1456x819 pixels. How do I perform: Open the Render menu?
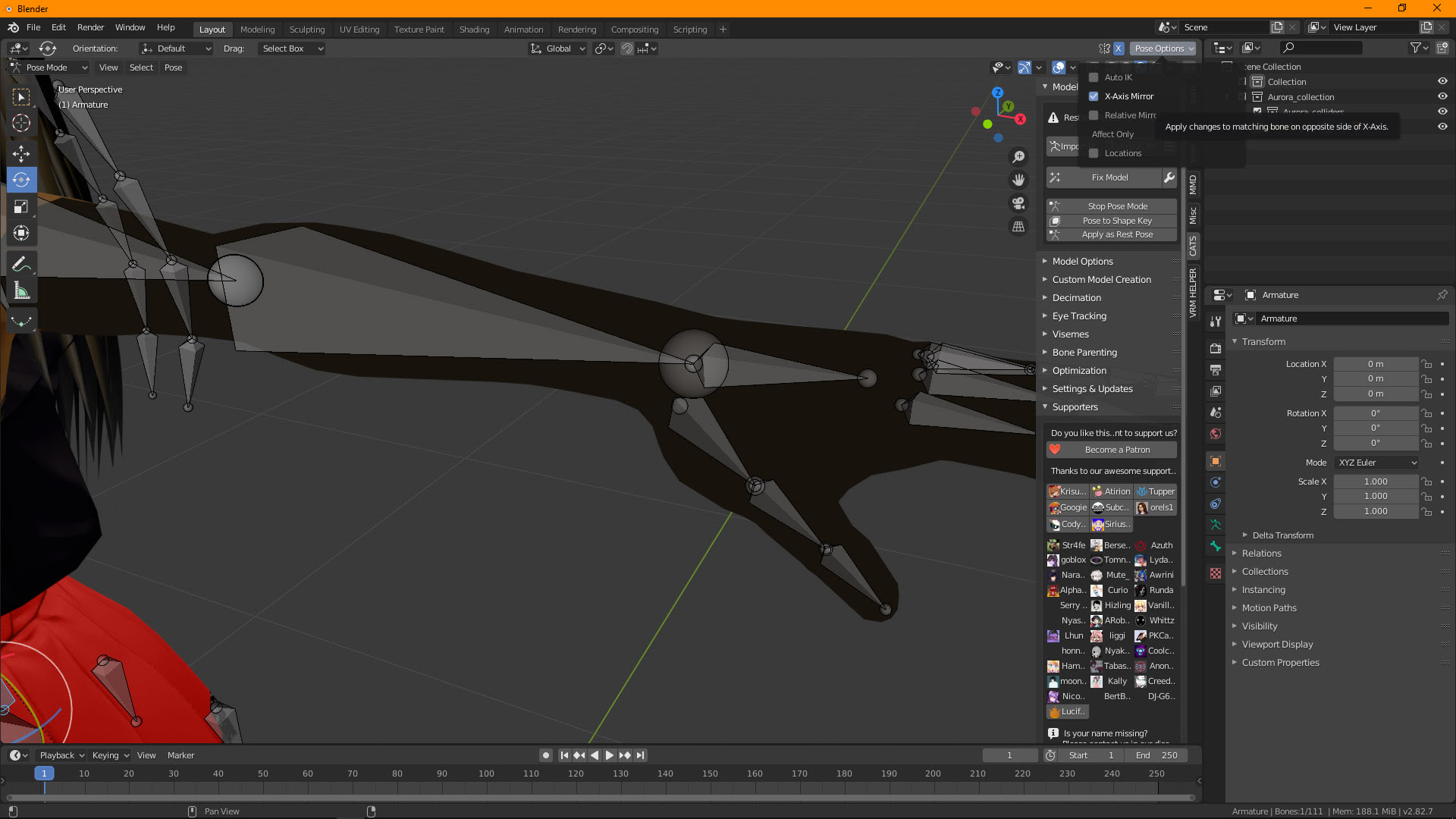[90, 27]
